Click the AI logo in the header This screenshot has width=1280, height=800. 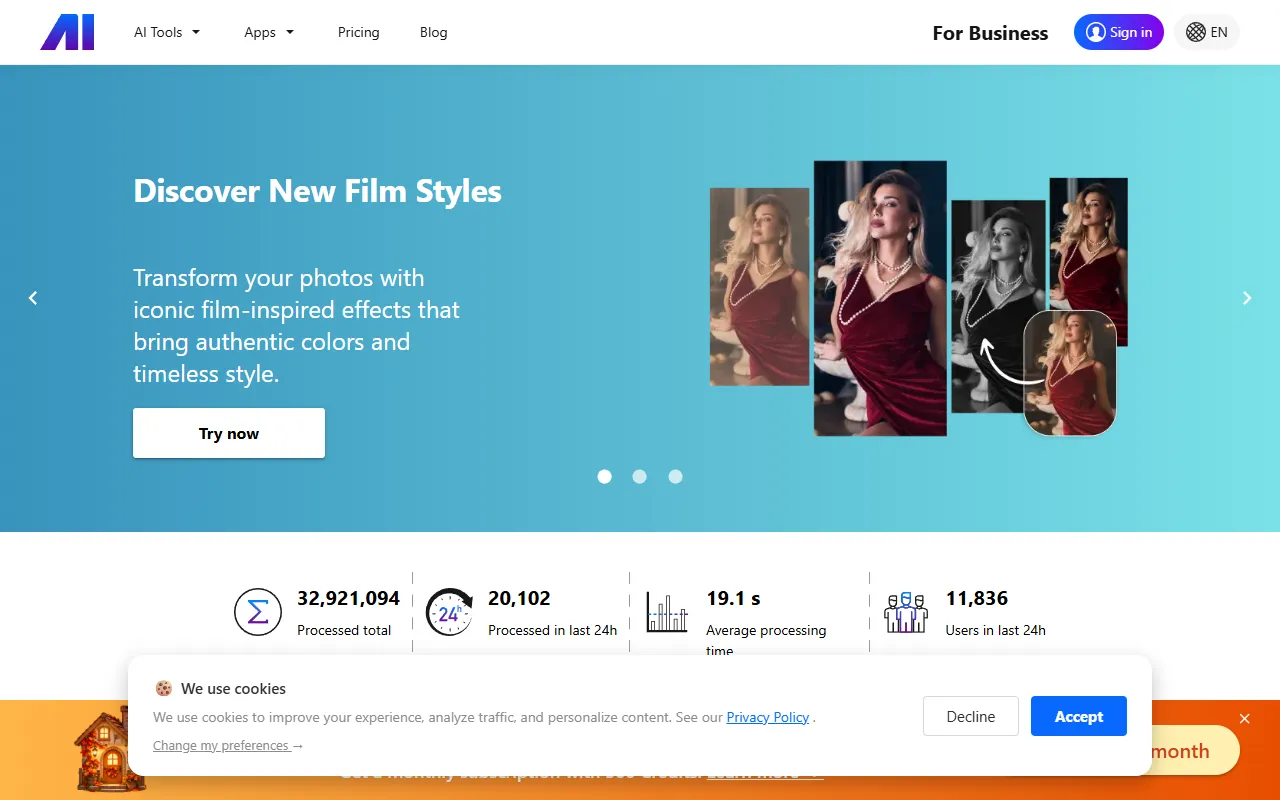(x=67, y=32)
